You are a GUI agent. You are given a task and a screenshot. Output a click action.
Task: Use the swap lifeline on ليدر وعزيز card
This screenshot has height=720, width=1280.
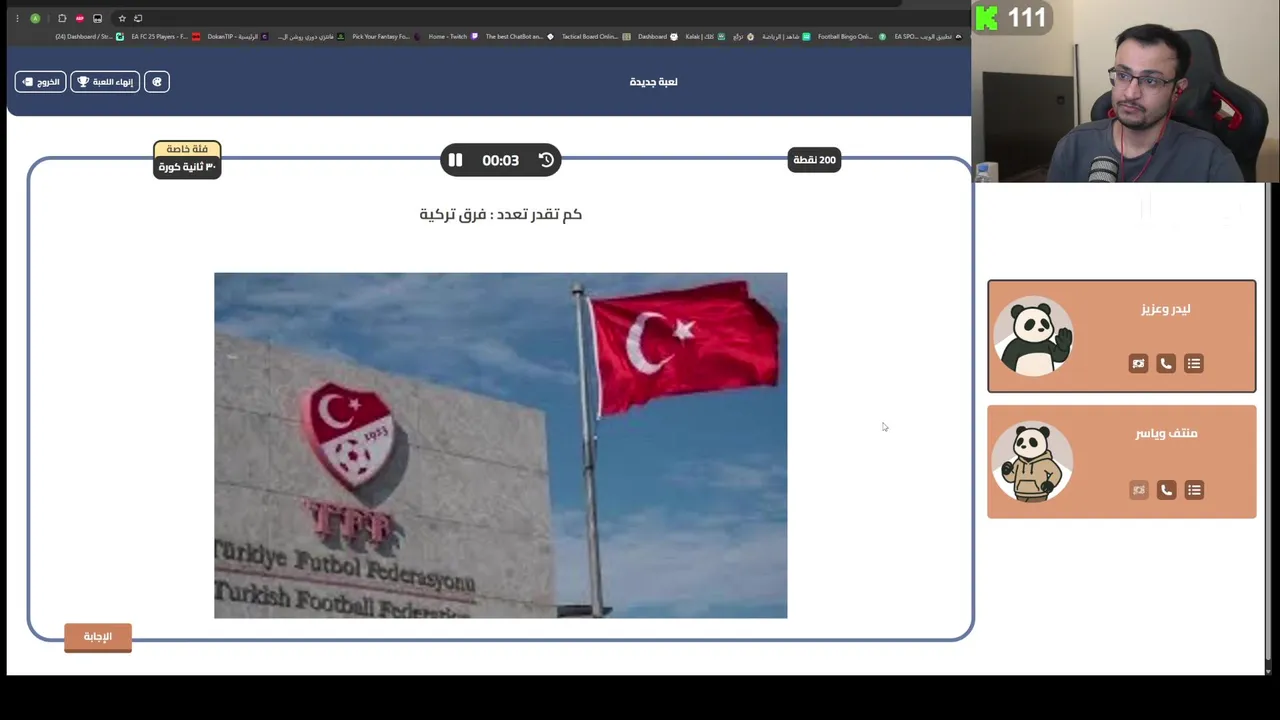(1138, 364)
